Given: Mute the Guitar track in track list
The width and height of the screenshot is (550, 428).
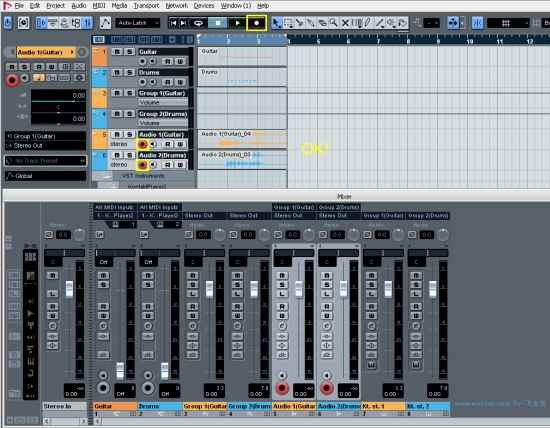Looking at the screenshot, I should point(117,52).
